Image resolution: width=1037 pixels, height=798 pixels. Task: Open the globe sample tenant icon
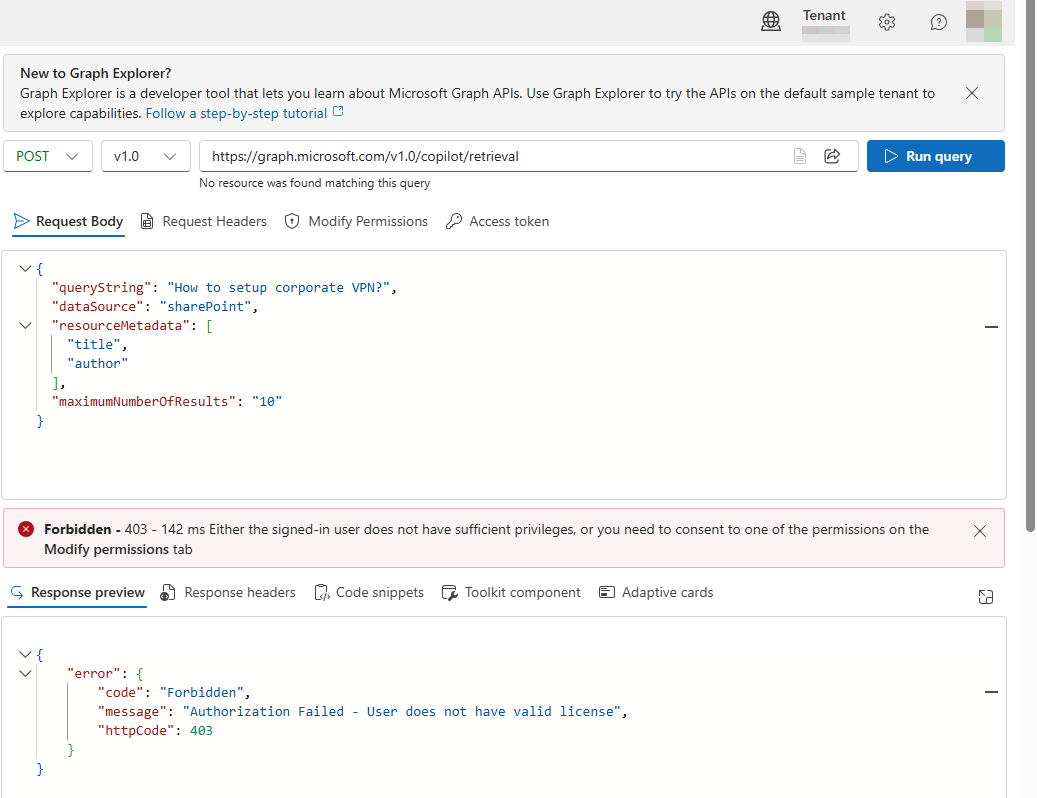pos(770,22)
